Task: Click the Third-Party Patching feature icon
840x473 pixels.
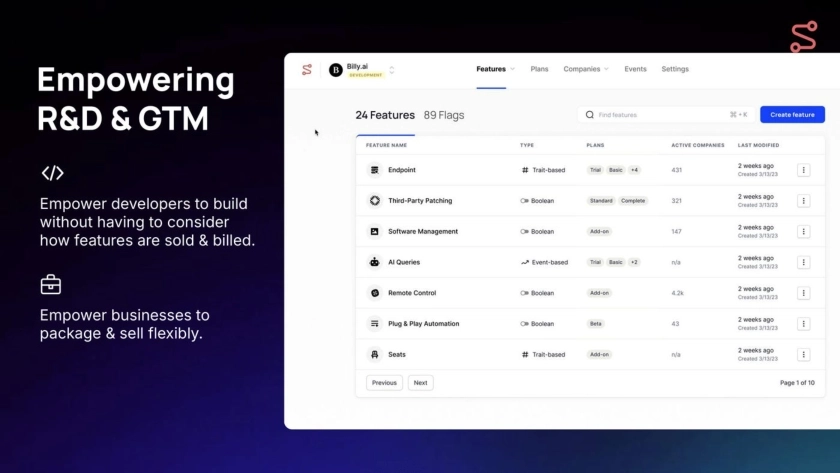Action: point(375,201)
